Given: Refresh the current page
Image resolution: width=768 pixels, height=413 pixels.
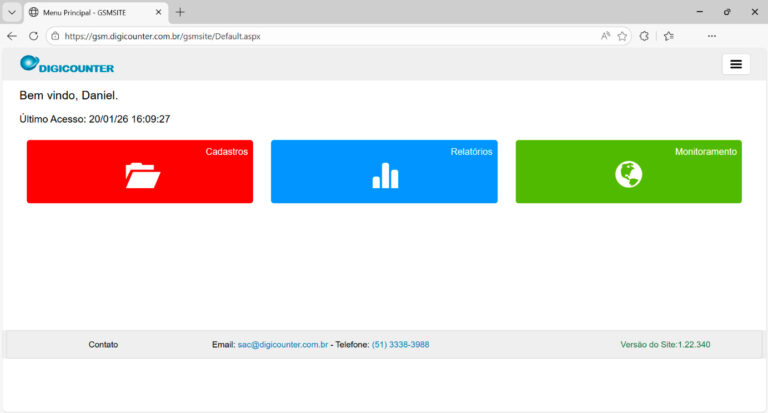Looking at the screenshot, I should 33,35.
